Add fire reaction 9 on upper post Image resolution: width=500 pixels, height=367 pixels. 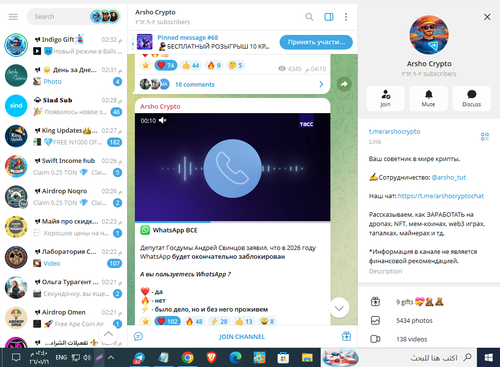tap(214, 65)
